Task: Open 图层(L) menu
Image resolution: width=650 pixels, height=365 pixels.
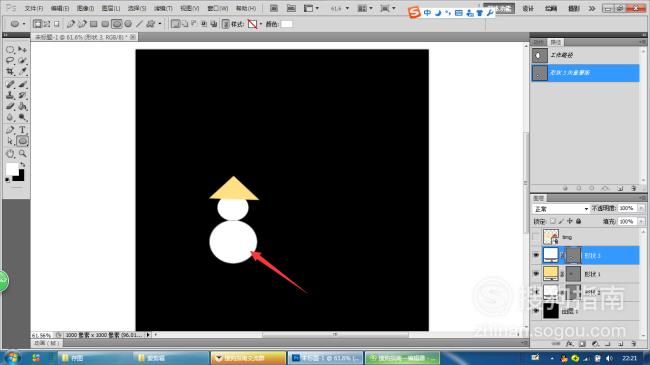Action: pyautogui.click(x=111, y=8)
